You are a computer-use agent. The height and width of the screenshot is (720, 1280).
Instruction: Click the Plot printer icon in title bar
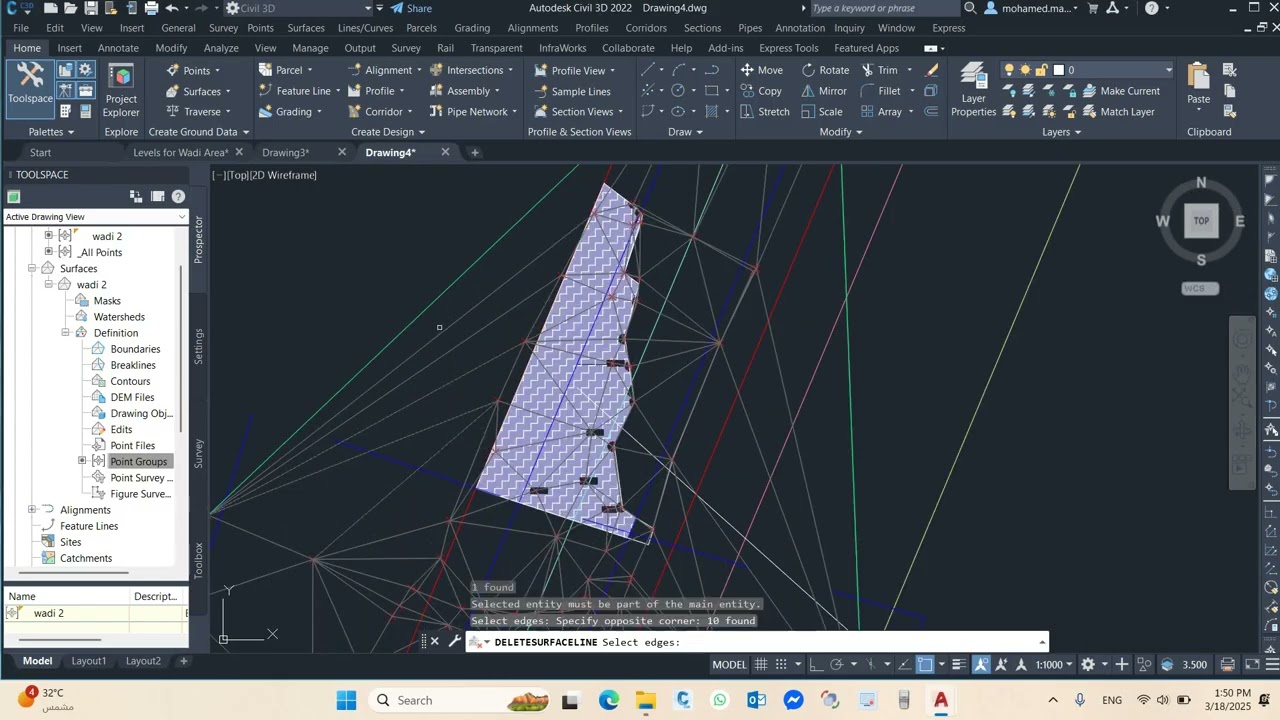(151, 8)
